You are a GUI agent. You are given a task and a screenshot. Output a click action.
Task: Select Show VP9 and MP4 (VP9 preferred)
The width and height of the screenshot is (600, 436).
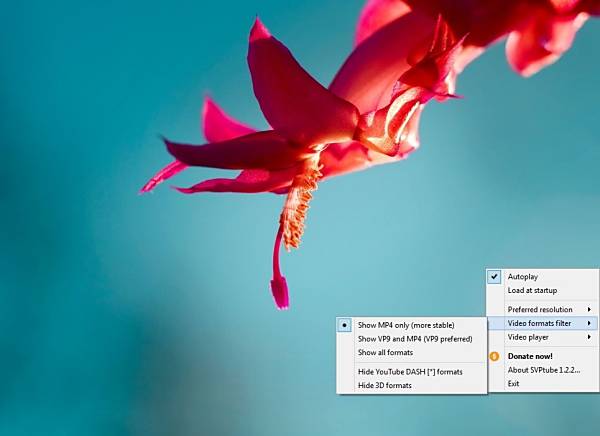(x=411, y=339)
